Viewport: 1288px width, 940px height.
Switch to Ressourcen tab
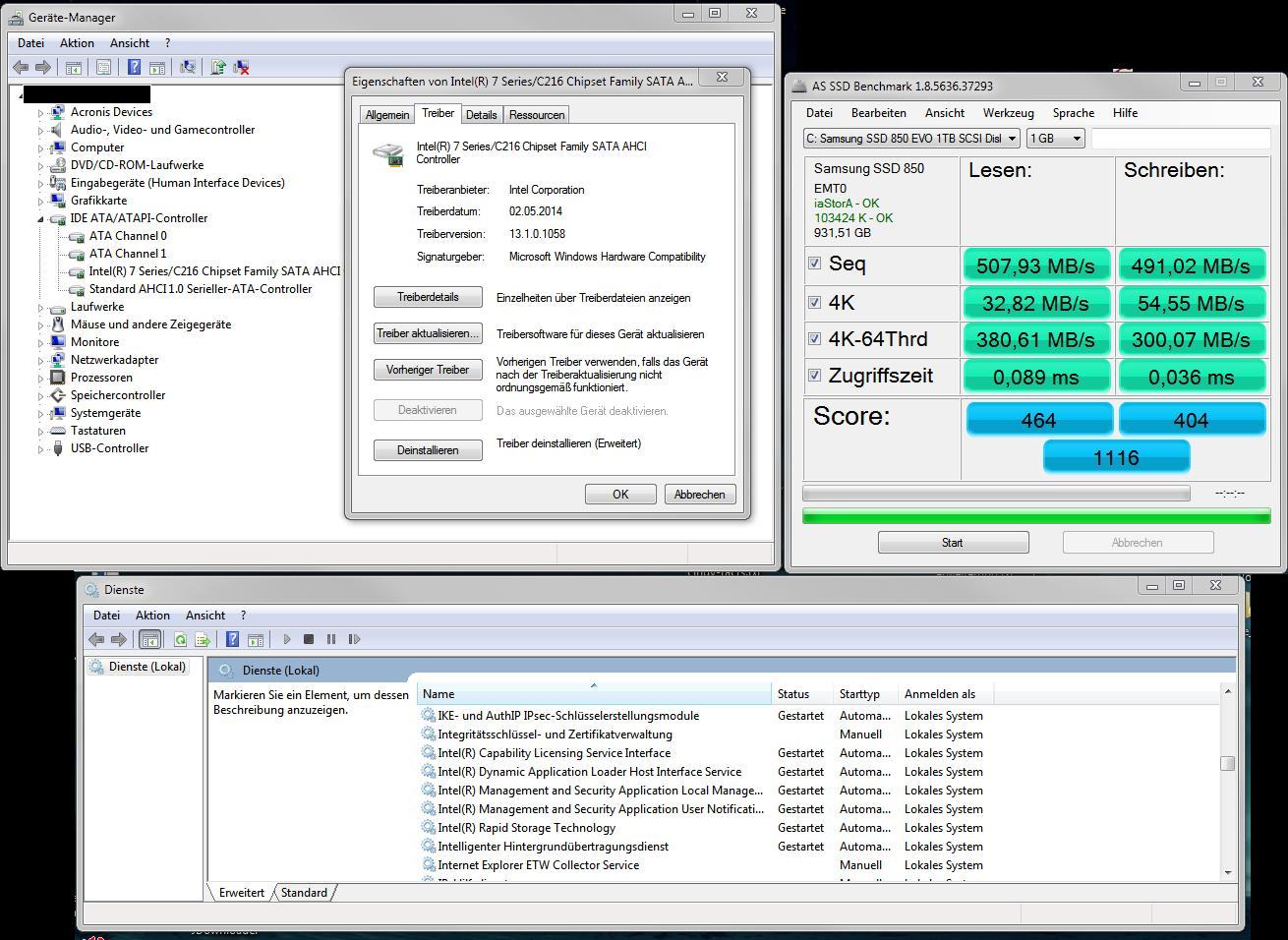(537, 115)
